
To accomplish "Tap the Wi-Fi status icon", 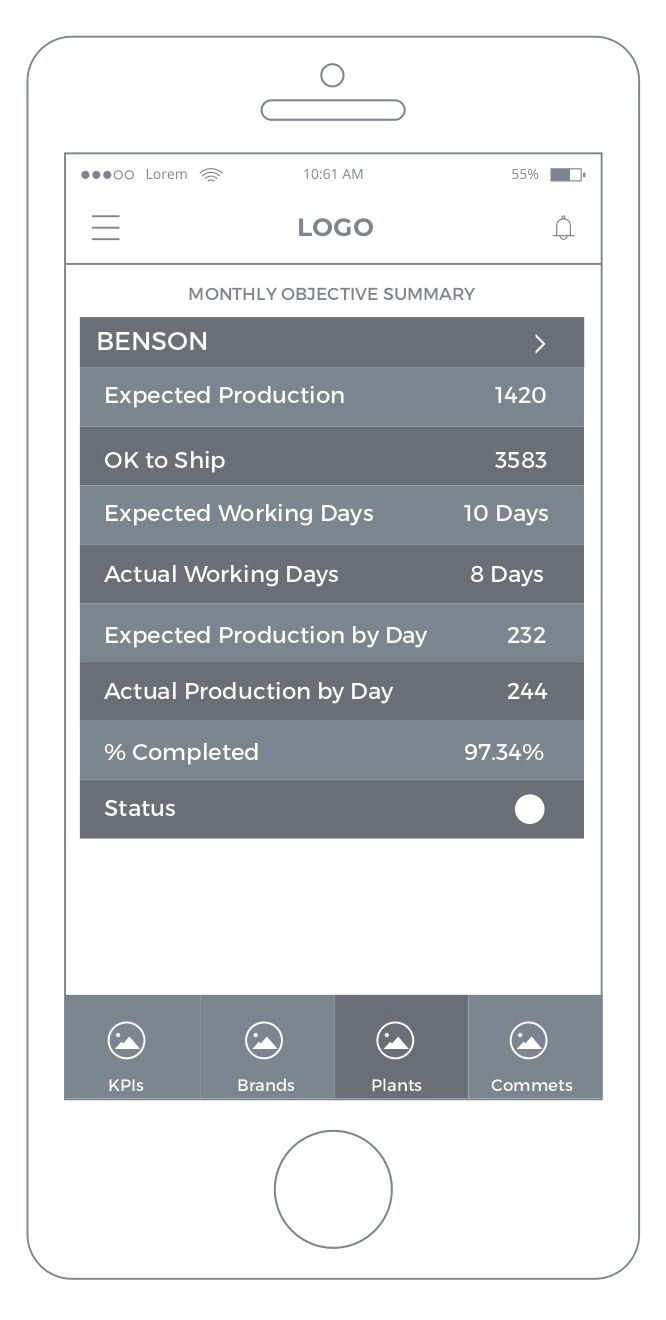I will (x=211, y=174).
